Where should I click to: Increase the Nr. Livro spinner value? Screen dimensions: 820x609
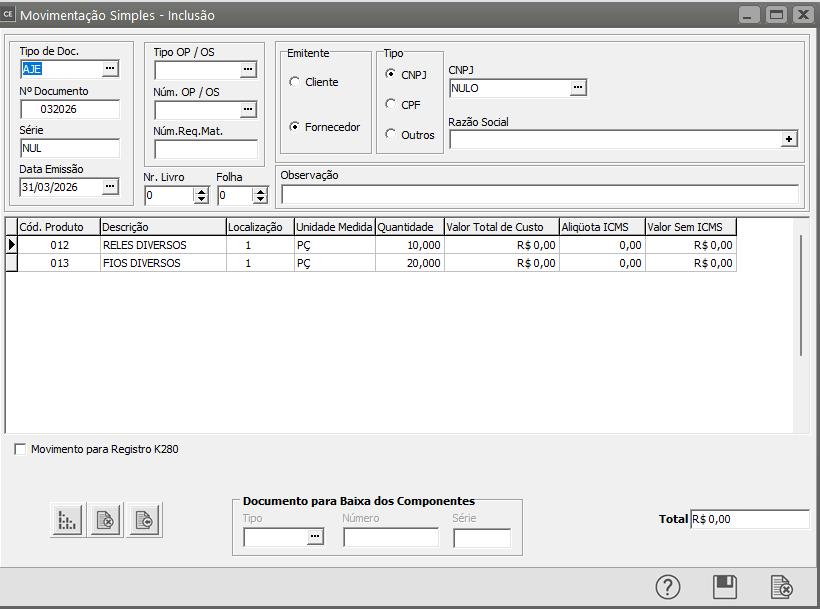[x=201, y=191]
